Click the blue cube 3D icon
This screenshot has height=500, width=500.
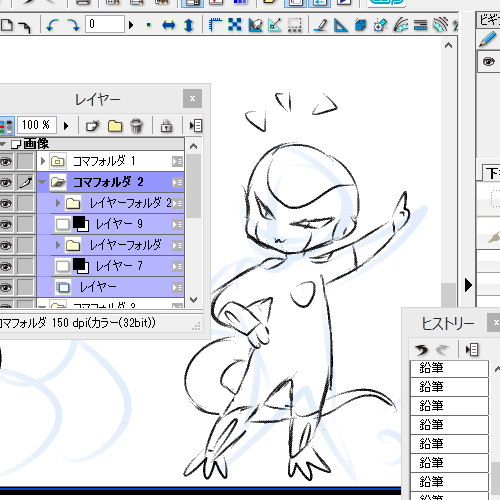point(360,25)
